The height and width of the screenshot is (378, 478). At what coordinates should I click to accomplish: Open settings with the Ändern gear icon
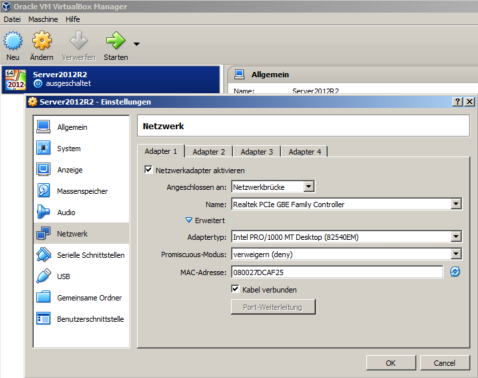click(x=42, y=40)
